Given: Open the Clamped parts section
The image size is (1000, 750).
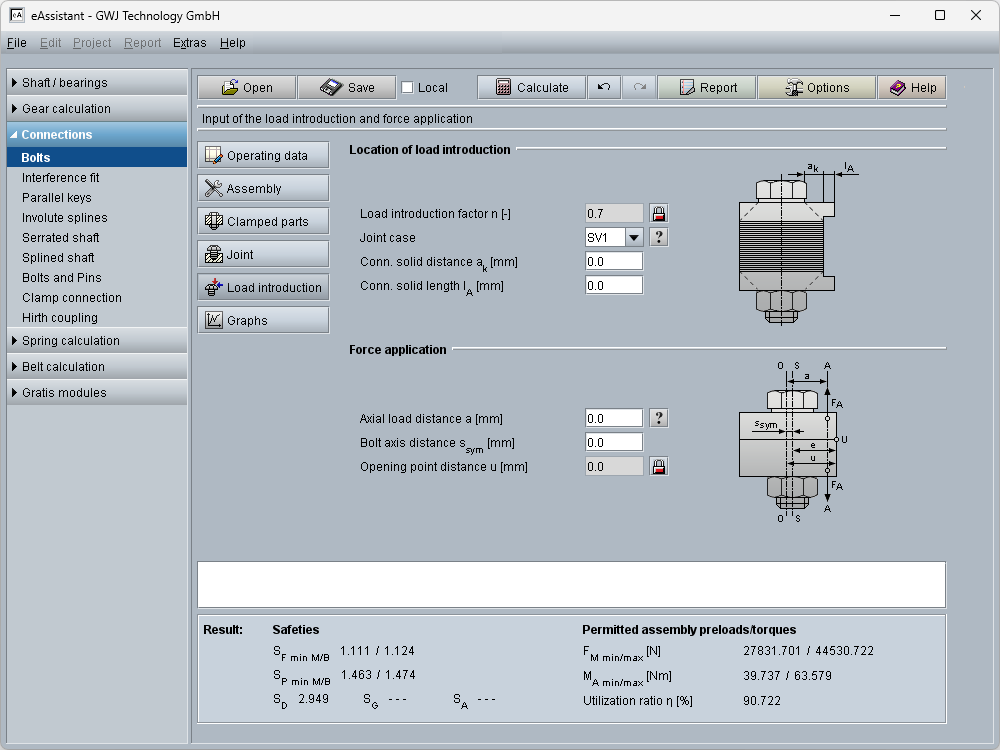Looking at the screenshot, I should (263, 222).
